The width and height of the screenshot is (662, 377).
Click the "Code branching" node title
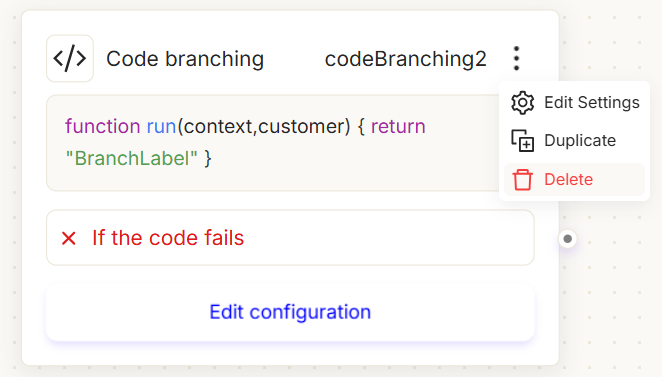185,59
